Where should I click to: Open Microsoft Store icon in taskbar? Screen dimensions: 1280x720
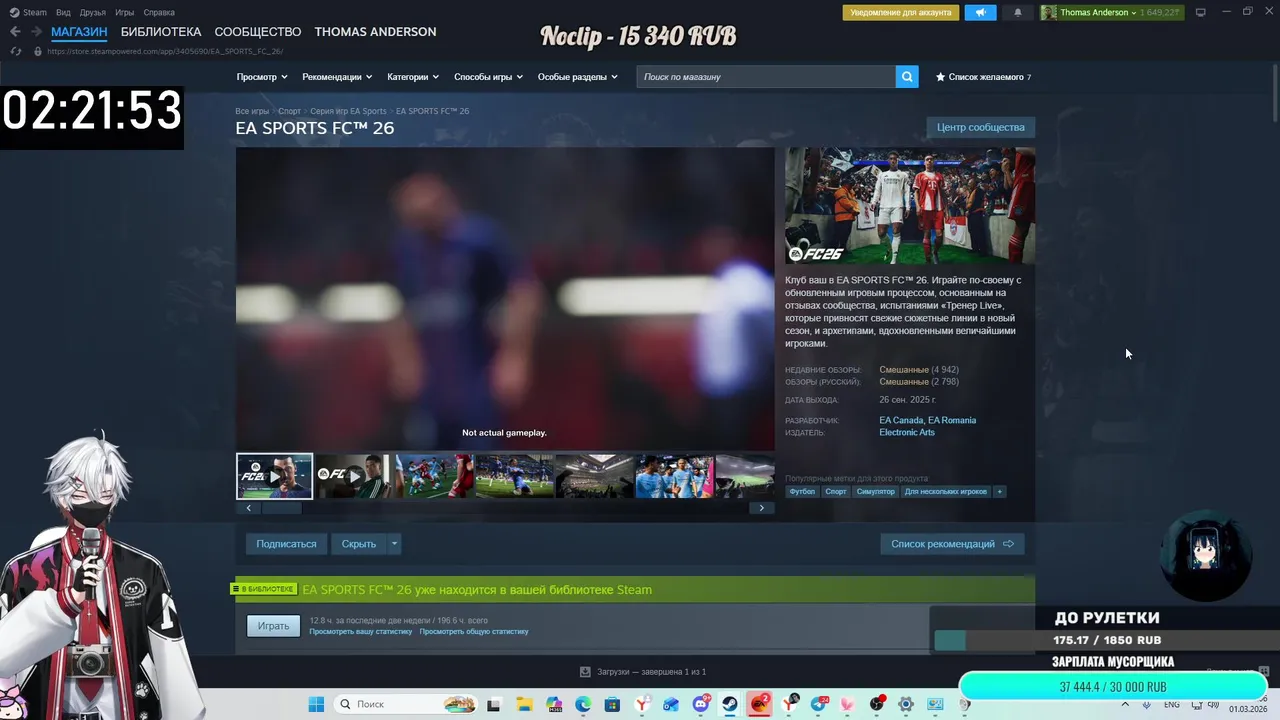coord(612,704)
